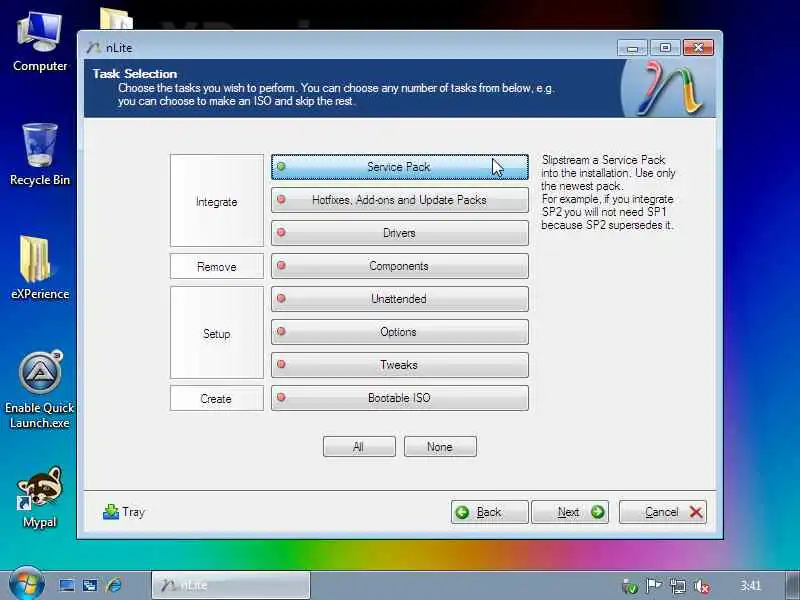Screen dimensions: 800x600
Task: Click the flag tray icon
Action: (654, 586)
